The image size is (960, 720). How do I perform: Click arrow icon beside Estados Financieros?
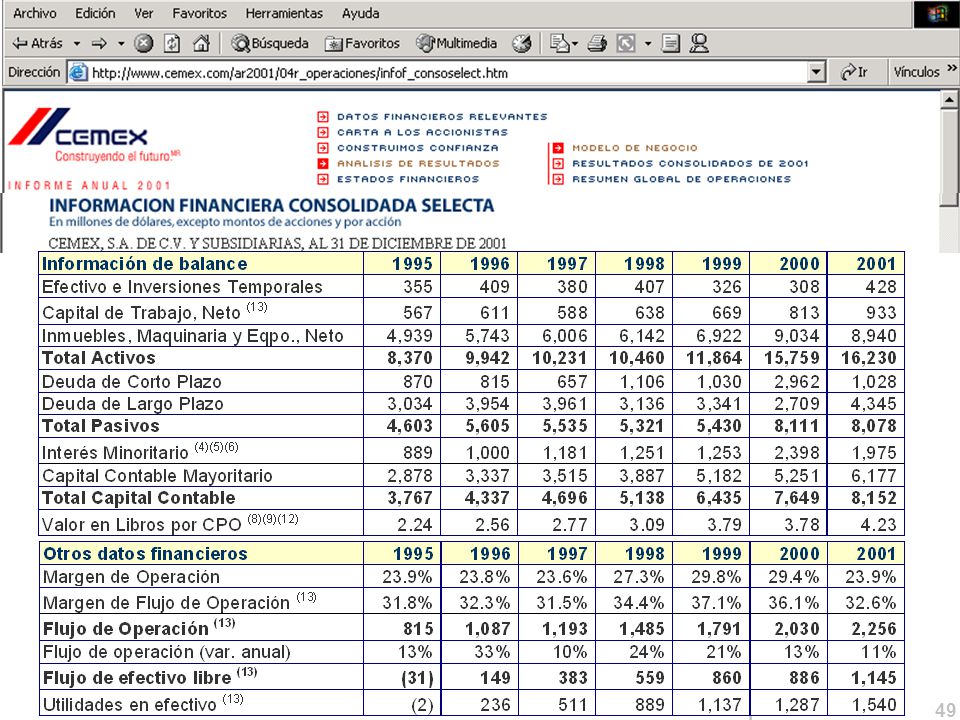coord(323,179)
